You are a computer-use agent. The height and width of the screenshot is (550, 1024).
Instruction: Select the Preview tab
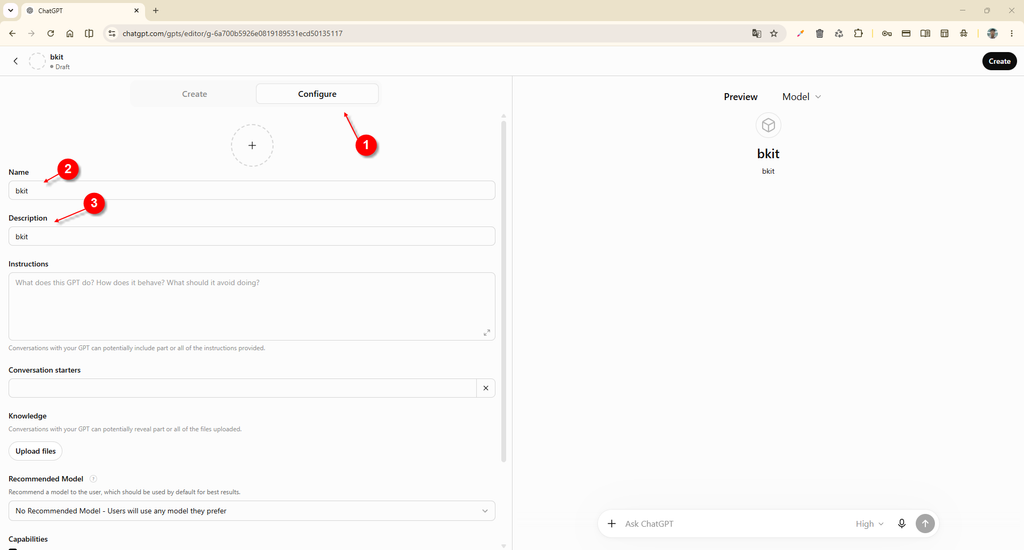(741, 97)
